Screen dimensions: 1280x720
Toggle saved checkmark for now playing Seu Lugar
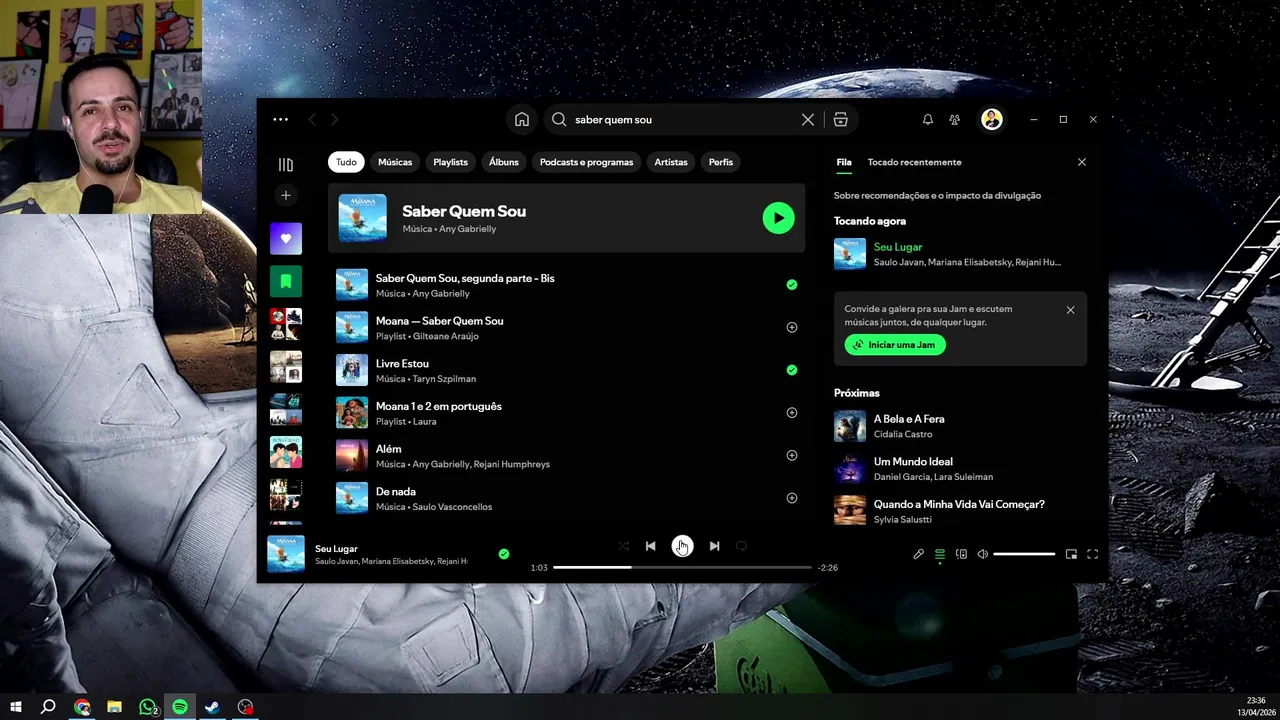(x=504, y=554)
